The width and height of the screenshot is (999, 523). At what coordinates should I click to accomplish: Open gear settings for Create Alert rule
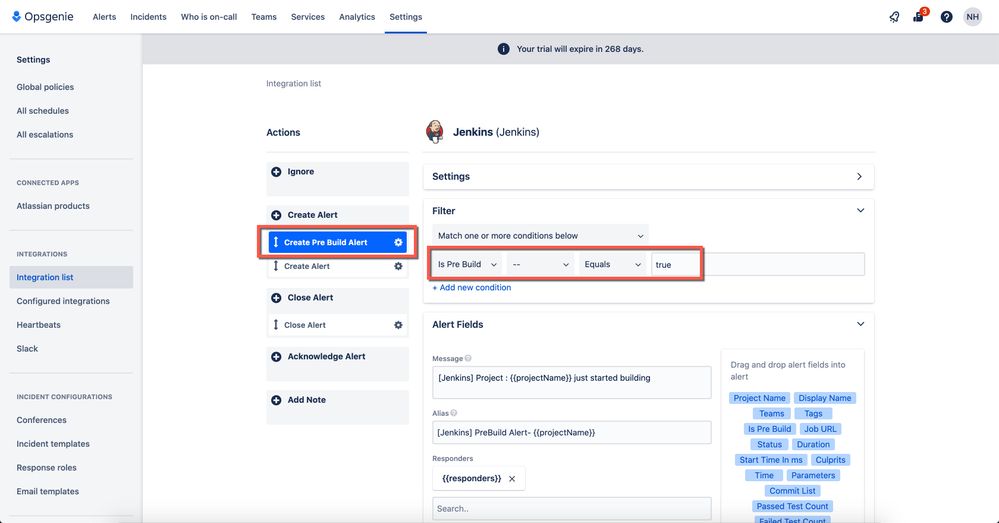tap(398, 266)
